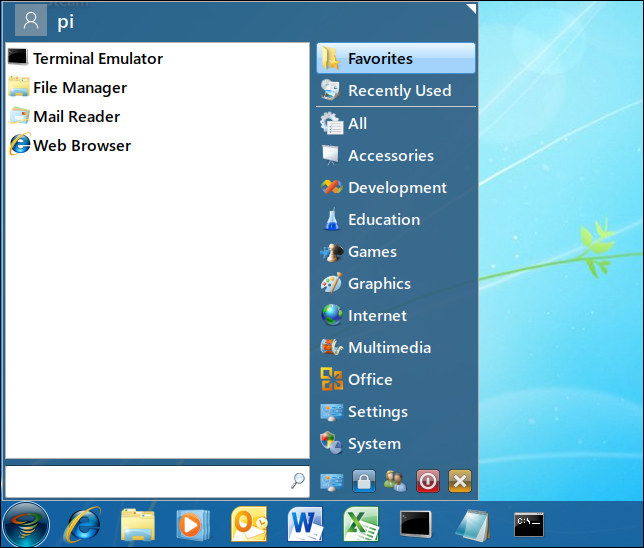The height and width of the screenshot is (548, 644).
Task: Click the lock screen padlock icon
Action: [x=363, y=481]
